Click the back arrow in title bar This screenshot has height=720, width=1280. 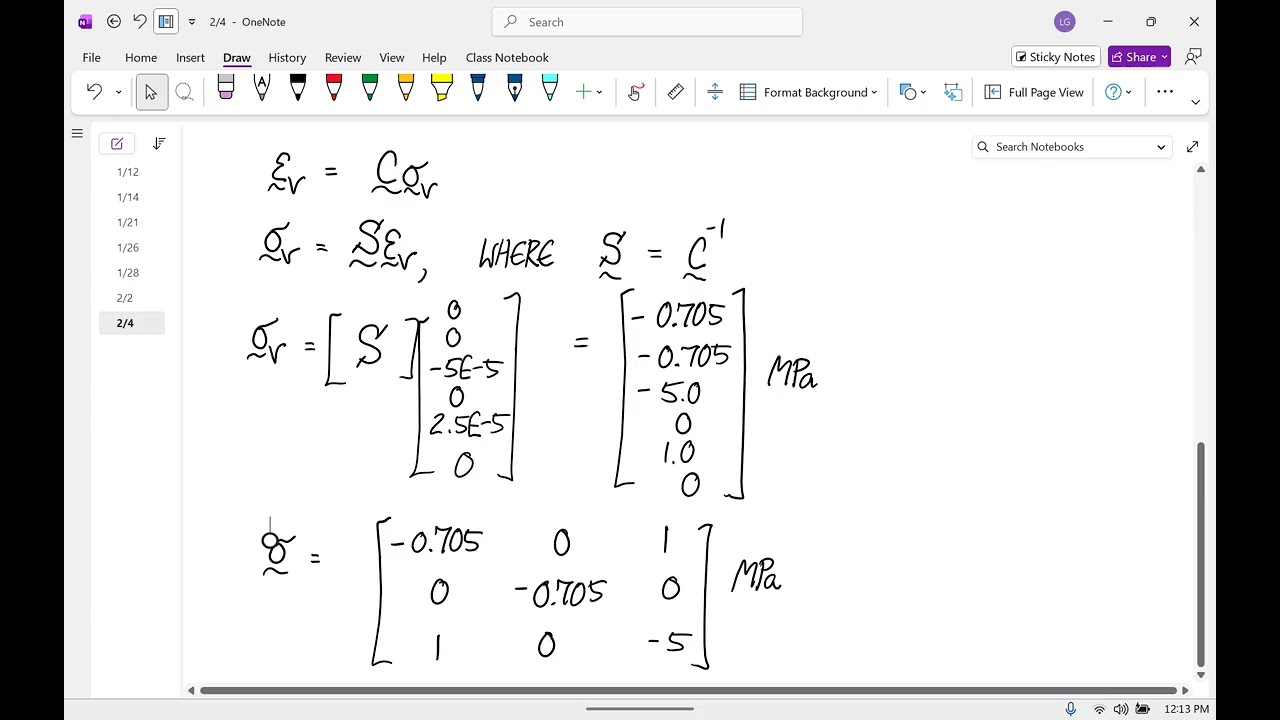(x=114, y=21)
